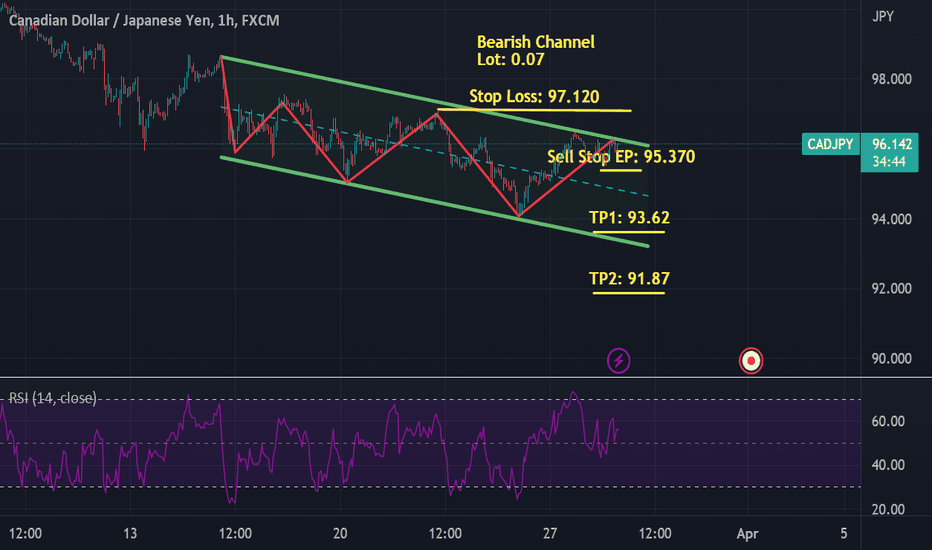Click the countdown timer 34:44

coord(889,161)
